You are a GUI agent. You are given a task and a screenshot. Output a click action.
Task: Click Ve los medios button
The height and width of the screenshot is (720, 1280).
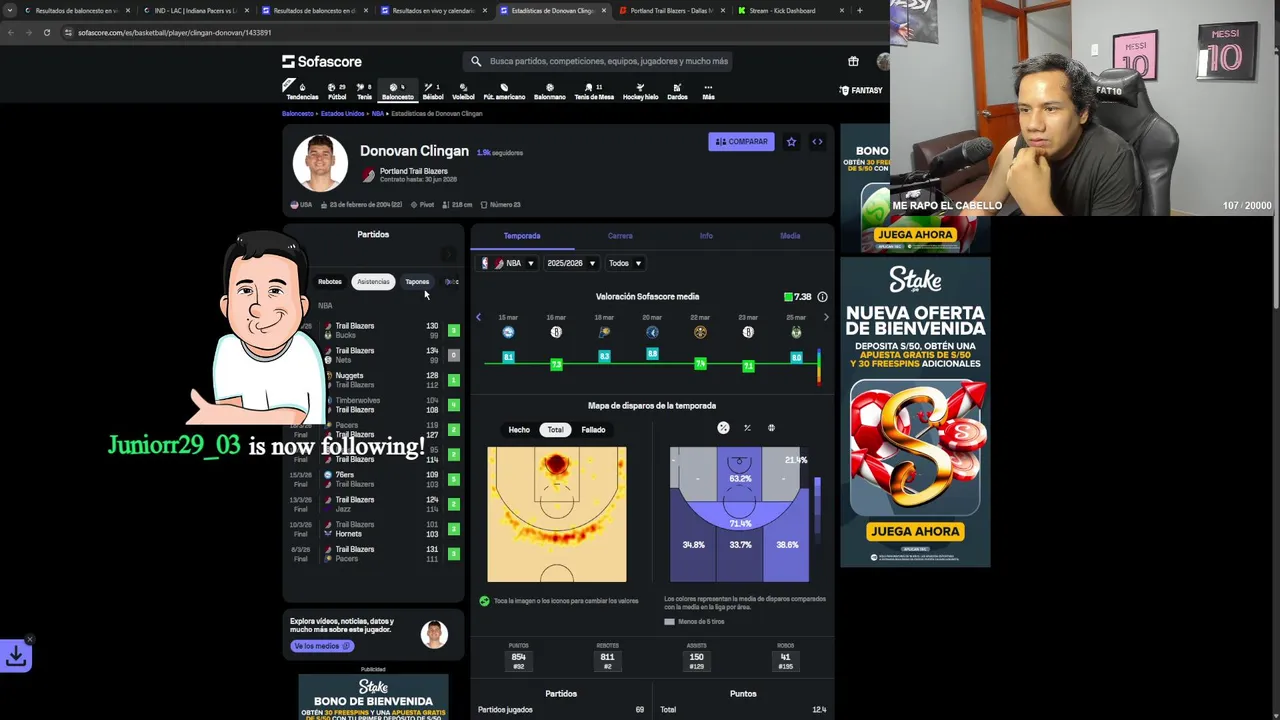321,646
